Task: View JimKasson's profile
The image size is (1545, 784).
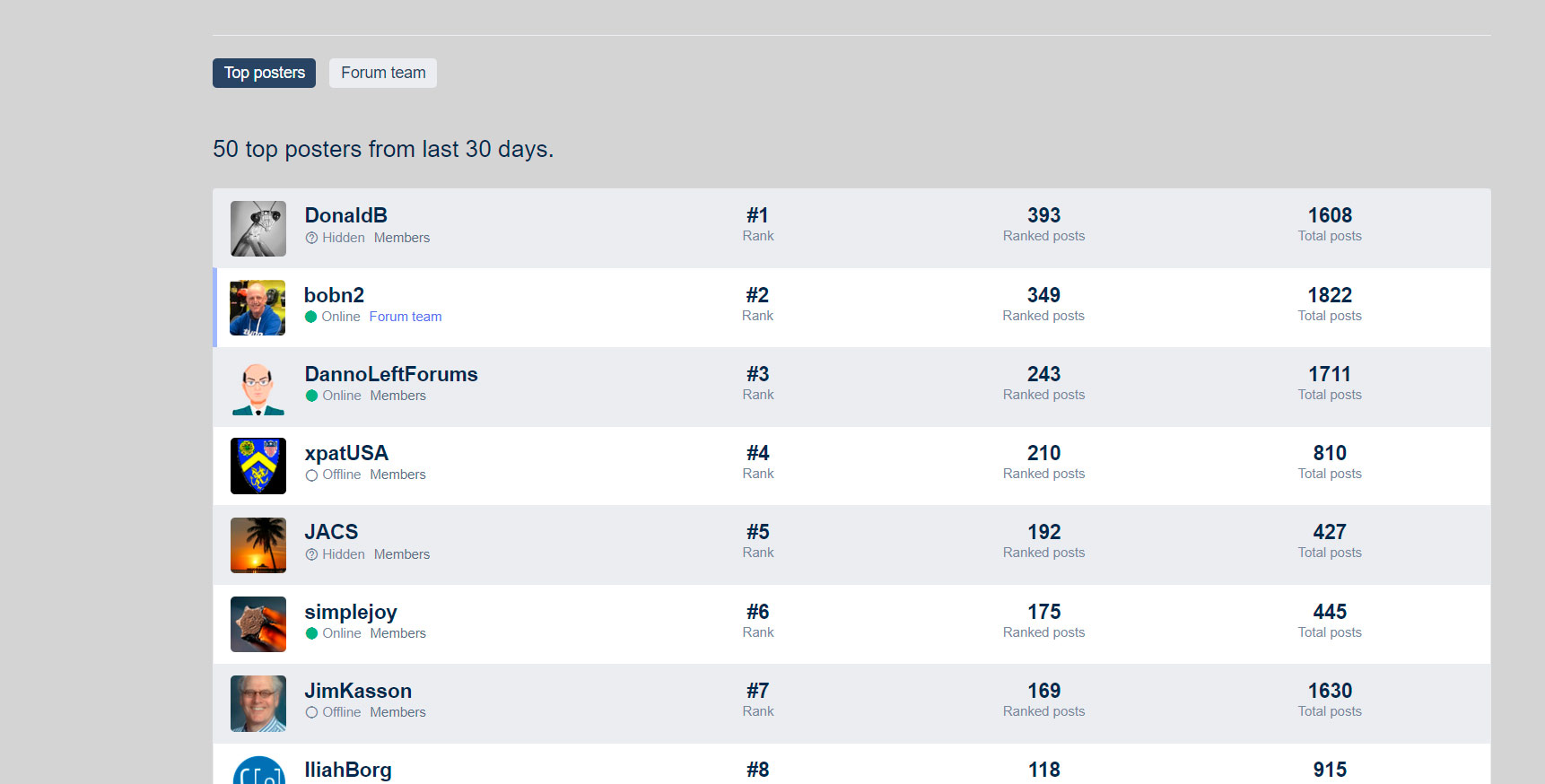Action: click(358, 691)
